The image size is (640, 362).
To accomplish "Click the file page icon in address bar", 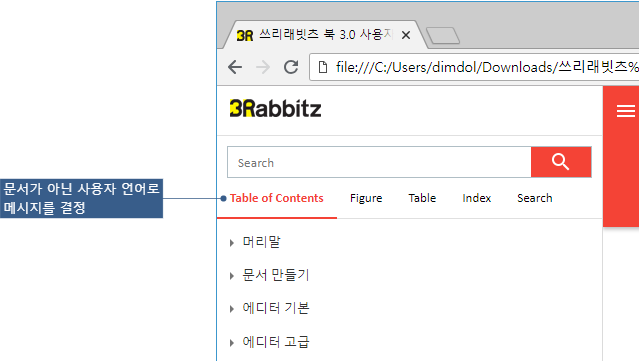I will pos(323,67).
